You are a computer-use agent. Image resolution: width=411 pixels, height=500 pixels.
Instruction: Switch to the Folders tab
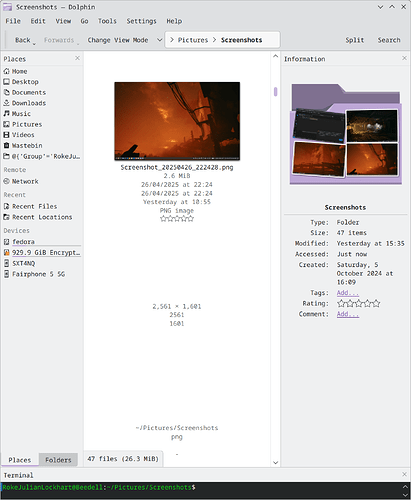pos(58,460)
